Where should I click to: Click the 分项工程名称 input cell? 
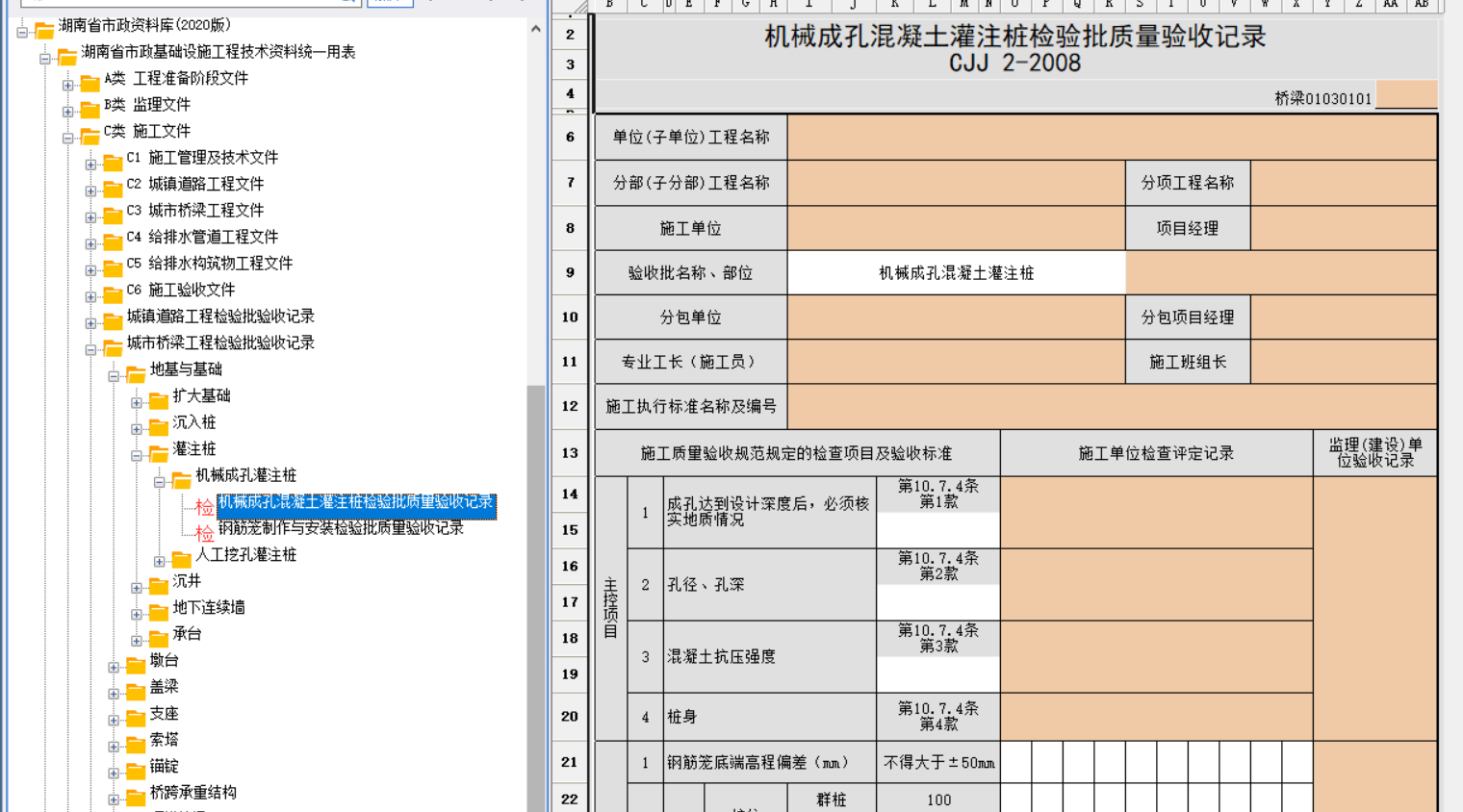1344,183
